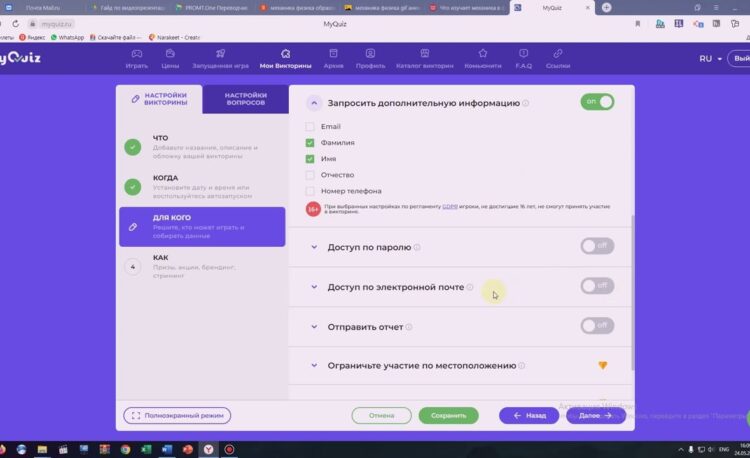This screenshot has width=750, height=458.
Task: Check the Email checkbox
Action: pyautogui.click(x=311, y=127)
